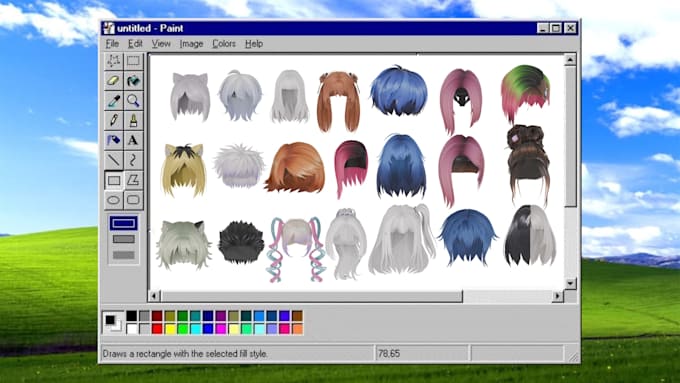680x383 pixels.
Task: Select the Free-Form Select tool
Action: [x=114, y=61]
